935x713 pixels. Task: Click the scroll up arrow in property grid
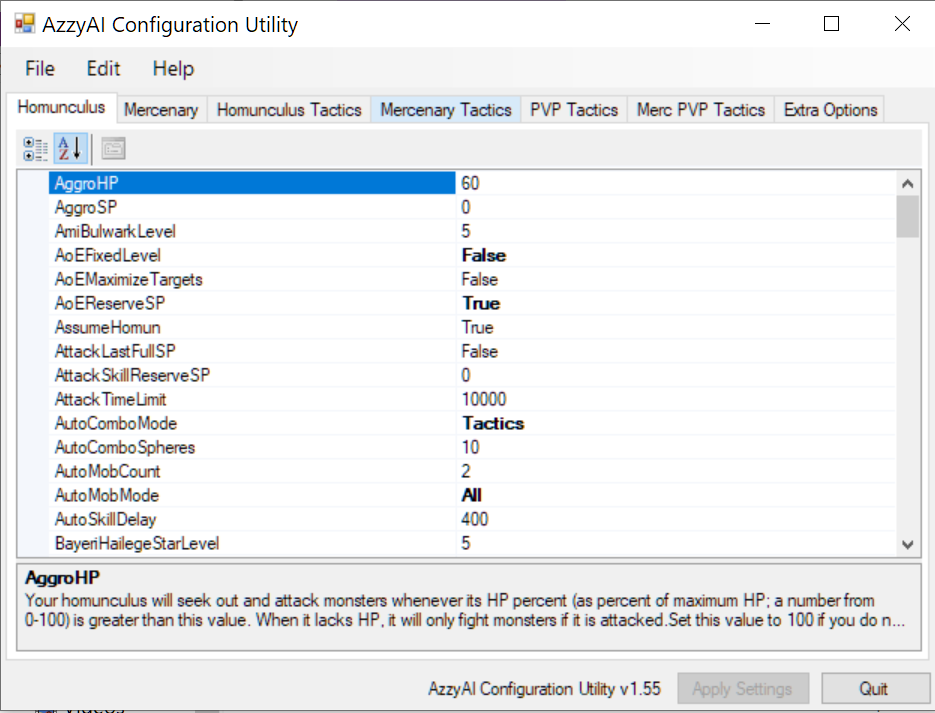click(908, 183)
